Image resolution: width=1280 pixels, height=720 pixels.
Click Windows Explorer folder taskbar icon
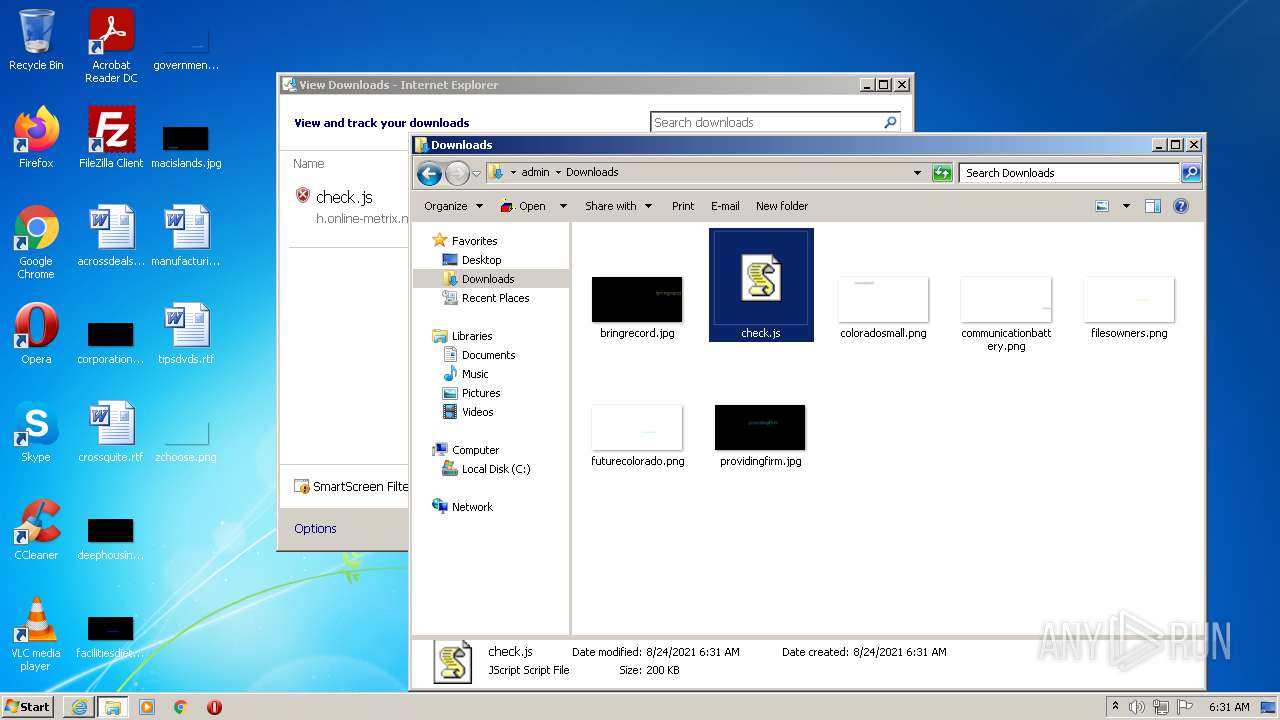[112, 707]
